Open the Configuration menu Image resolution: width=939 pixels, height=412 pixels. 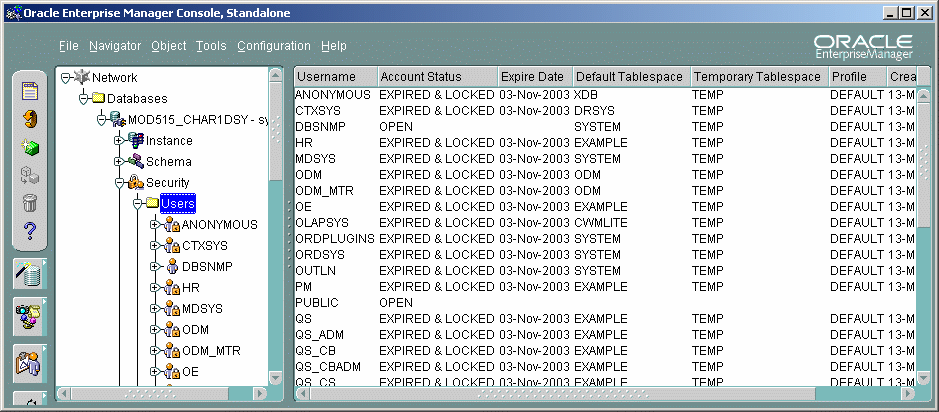tap(274, 46)
